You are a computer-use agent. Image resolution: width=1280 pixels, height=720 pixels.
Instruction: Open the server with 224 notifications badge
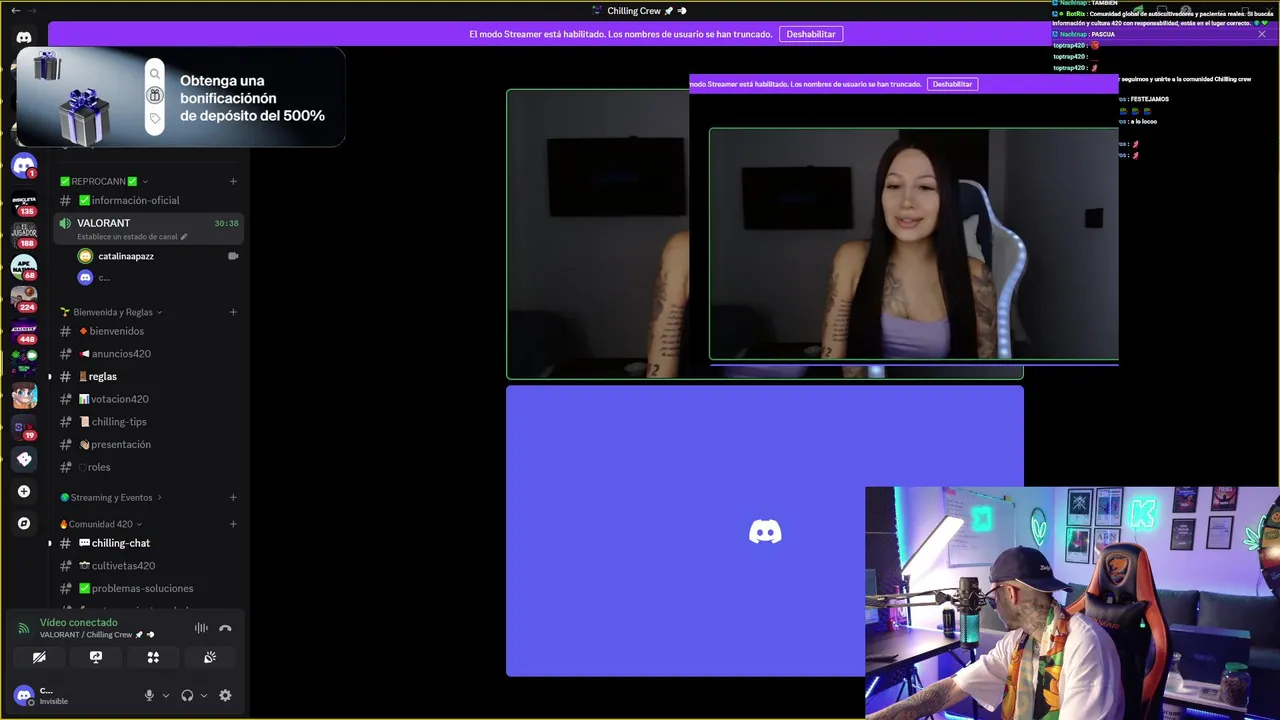click(x=24, y=300)
